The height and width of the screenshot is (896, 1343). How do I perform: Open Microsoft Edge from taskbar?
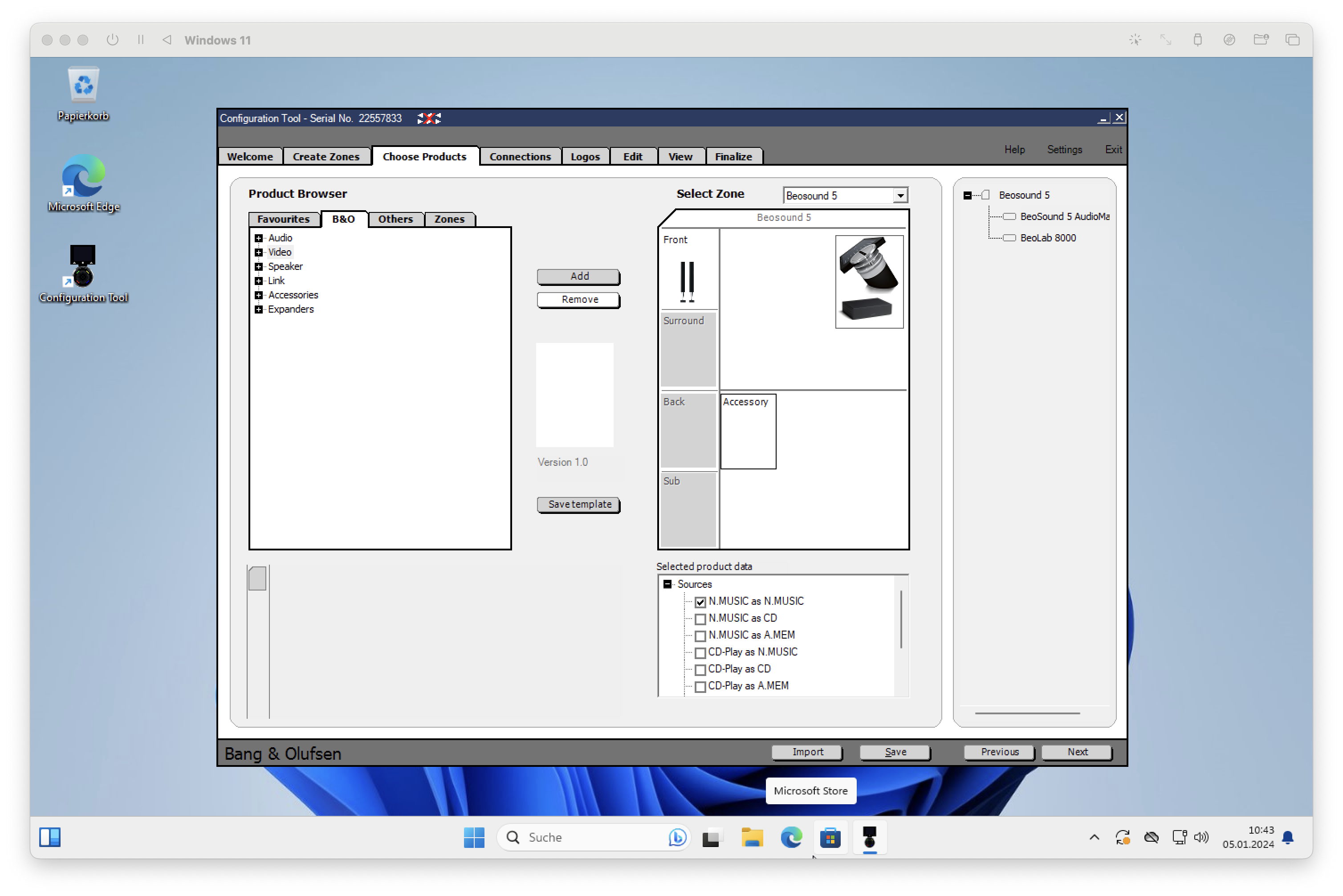[791, 837]
